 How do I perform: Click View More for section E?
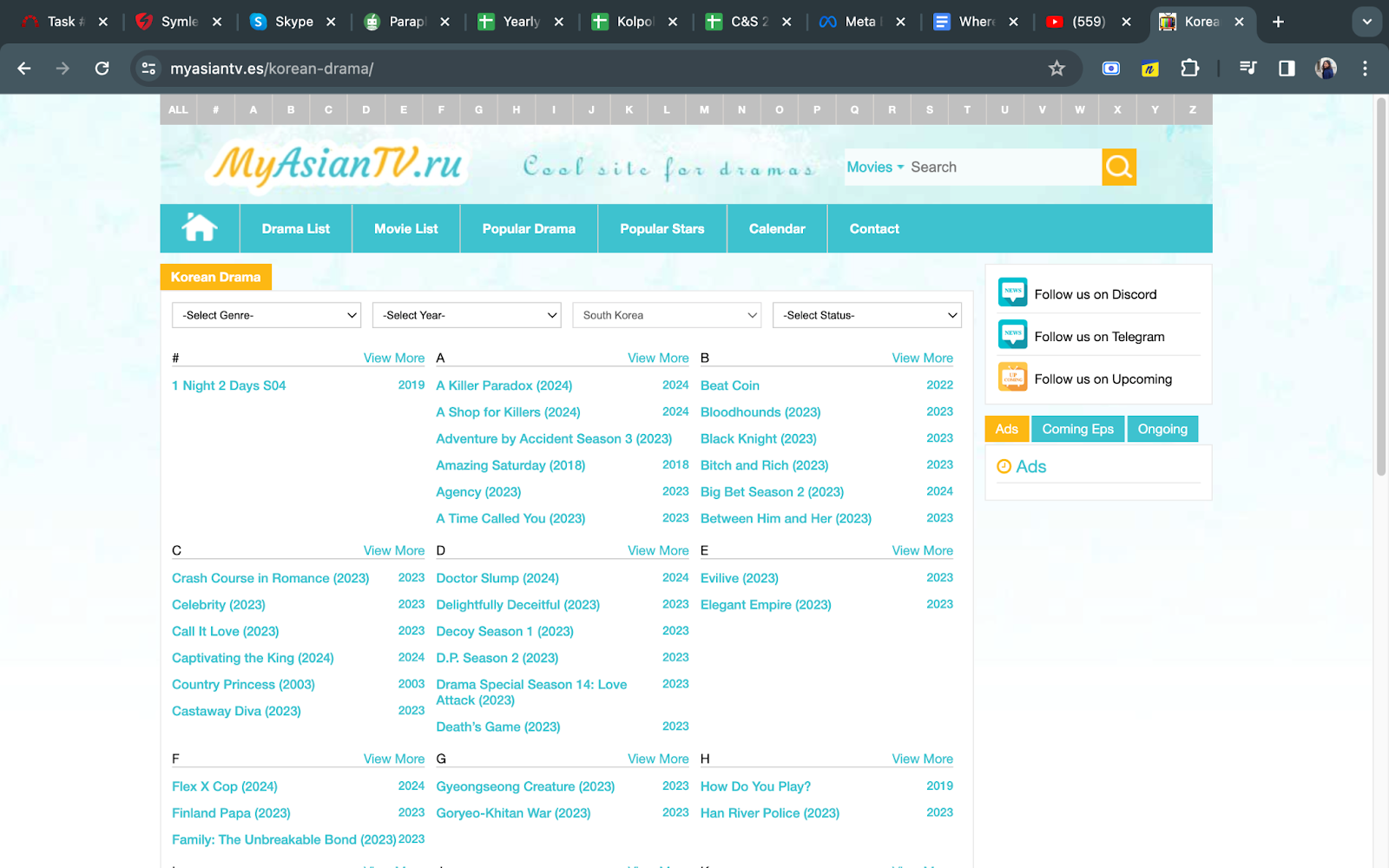tap(922, 550)
